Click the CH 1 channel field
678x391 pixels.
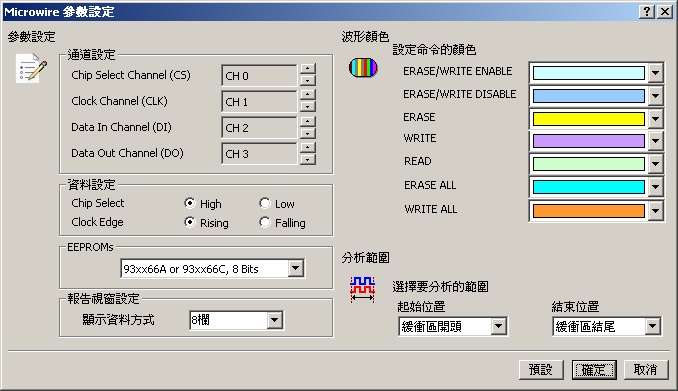pyautogui.click(x=259, y=102)
